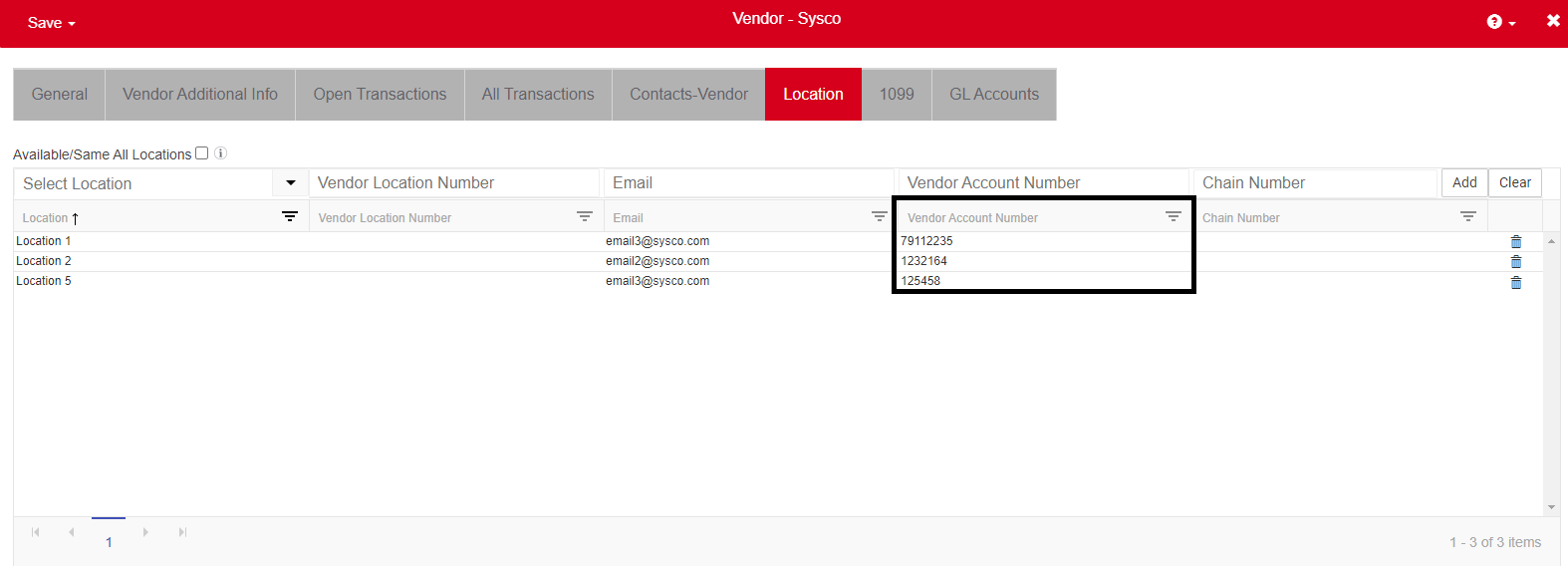Click the grid scrollbar up arrow
The height and width of the screenshot is (573, 1568).
(x=1551, y=241)
